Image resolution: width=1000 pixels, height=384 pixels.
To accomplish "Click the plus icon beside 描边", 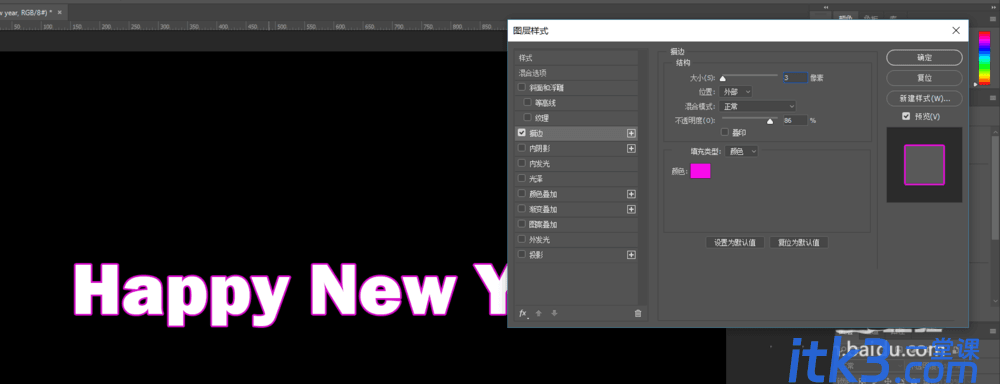I will pyautogui.click(x=631, y=133).
